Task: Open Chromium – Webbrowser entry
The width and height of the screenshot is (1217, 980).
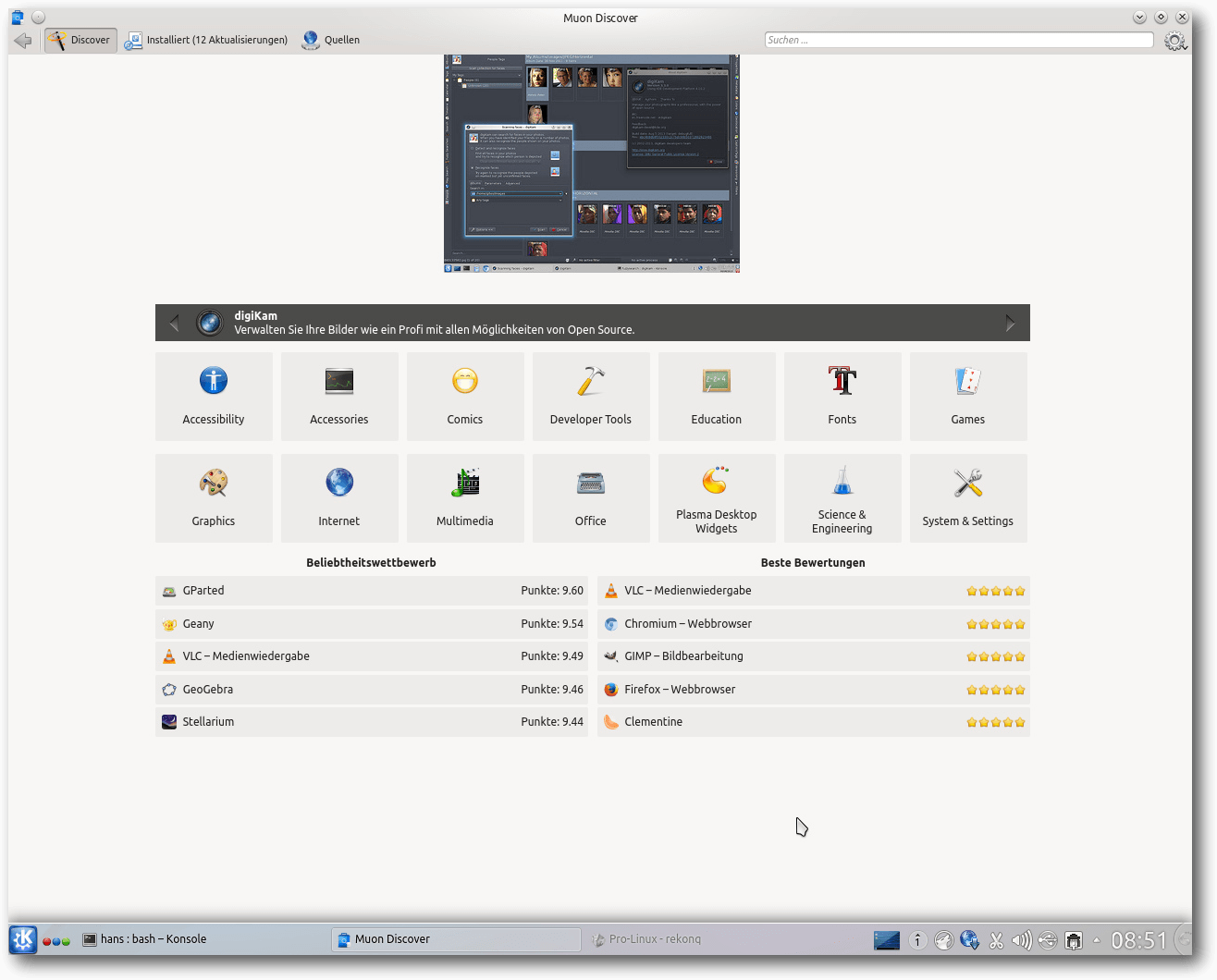Action: click(x=814, y=624)
